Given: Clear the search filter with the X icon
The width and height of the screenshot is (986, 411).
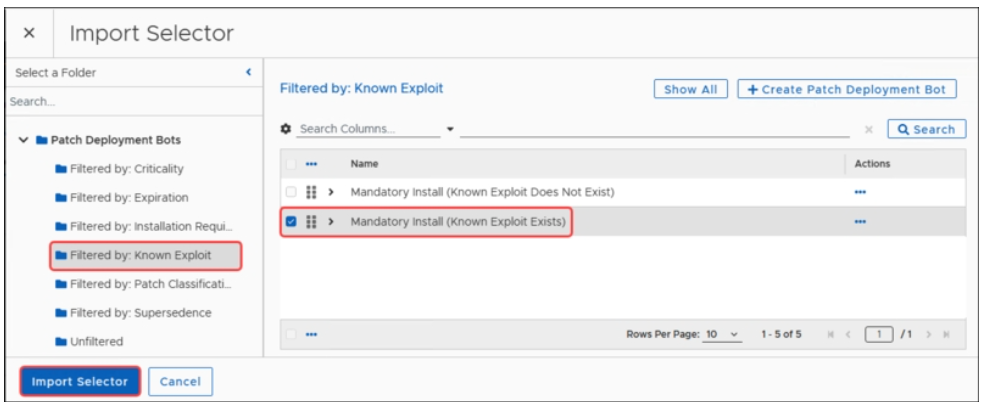Looking at the screenshot, I should pyautogui.click(x=868, y=129).
